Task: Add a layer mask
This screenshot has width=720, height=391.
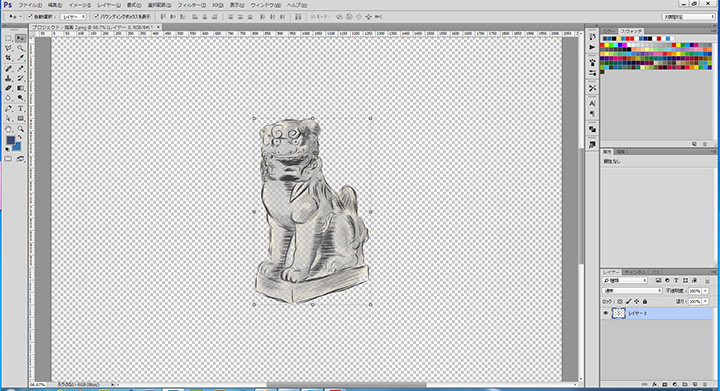Action: tap(664, 384)
